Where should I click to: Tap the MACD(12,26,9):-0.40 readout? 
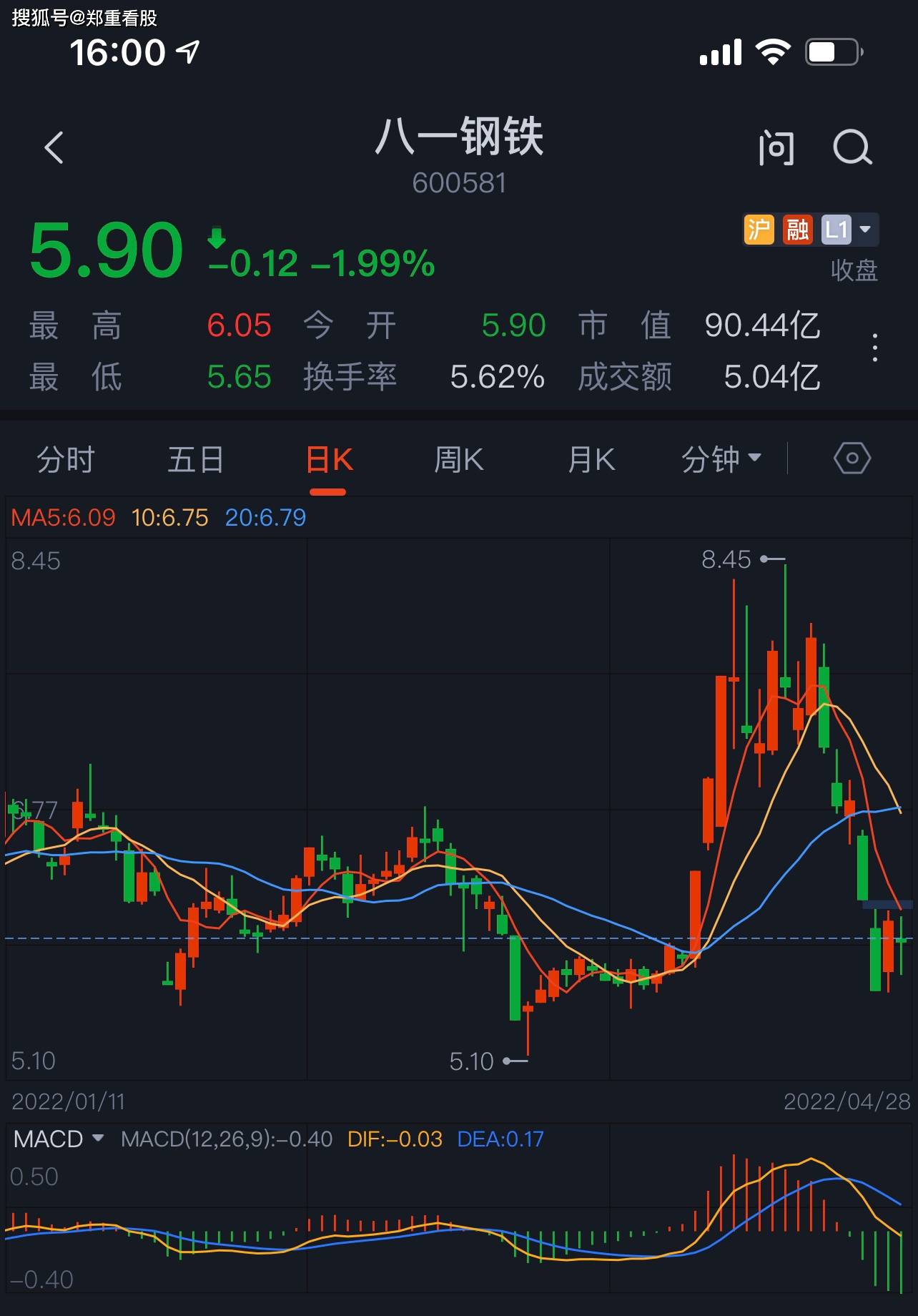(x=227, y=1139)
